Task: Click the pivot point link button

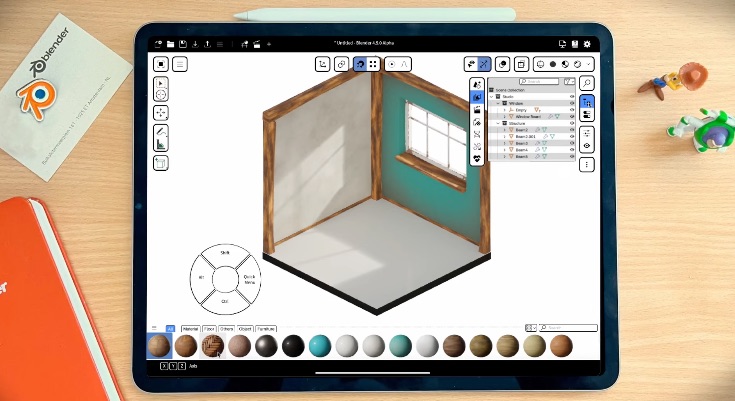Action: coord(341,64)
